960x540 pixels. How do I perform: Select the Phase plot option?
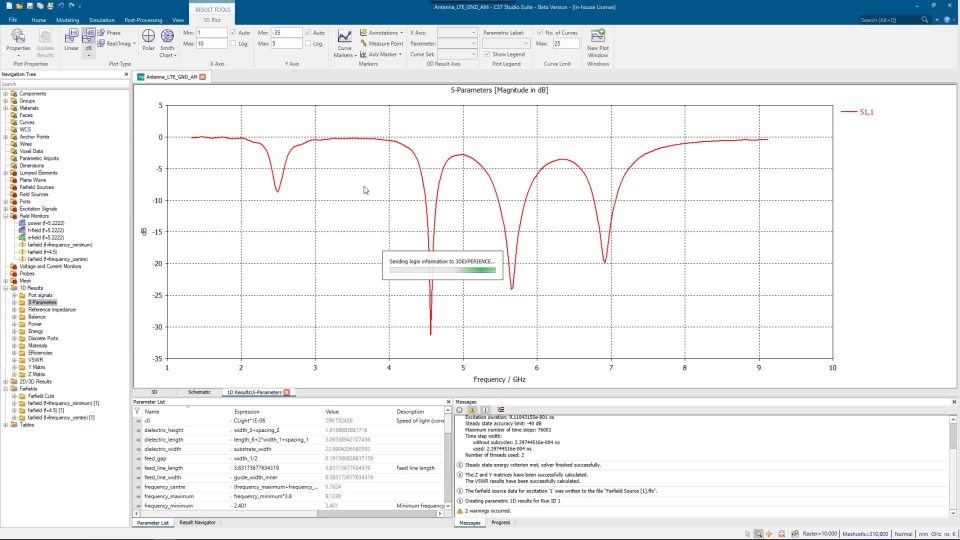point(111,33)
